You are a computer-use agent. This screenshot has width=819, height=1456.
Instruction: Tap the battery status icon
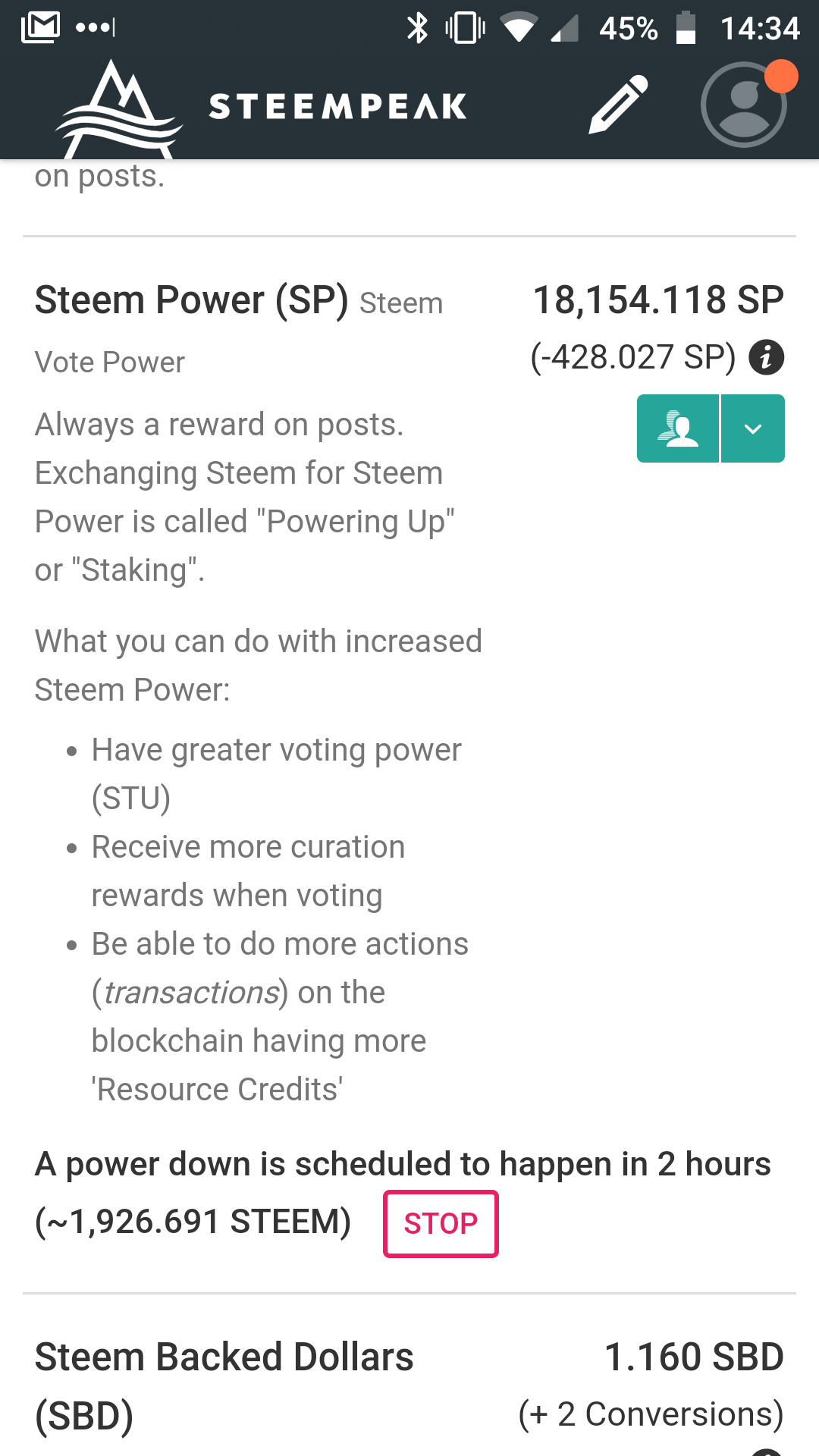coord(686,28)
